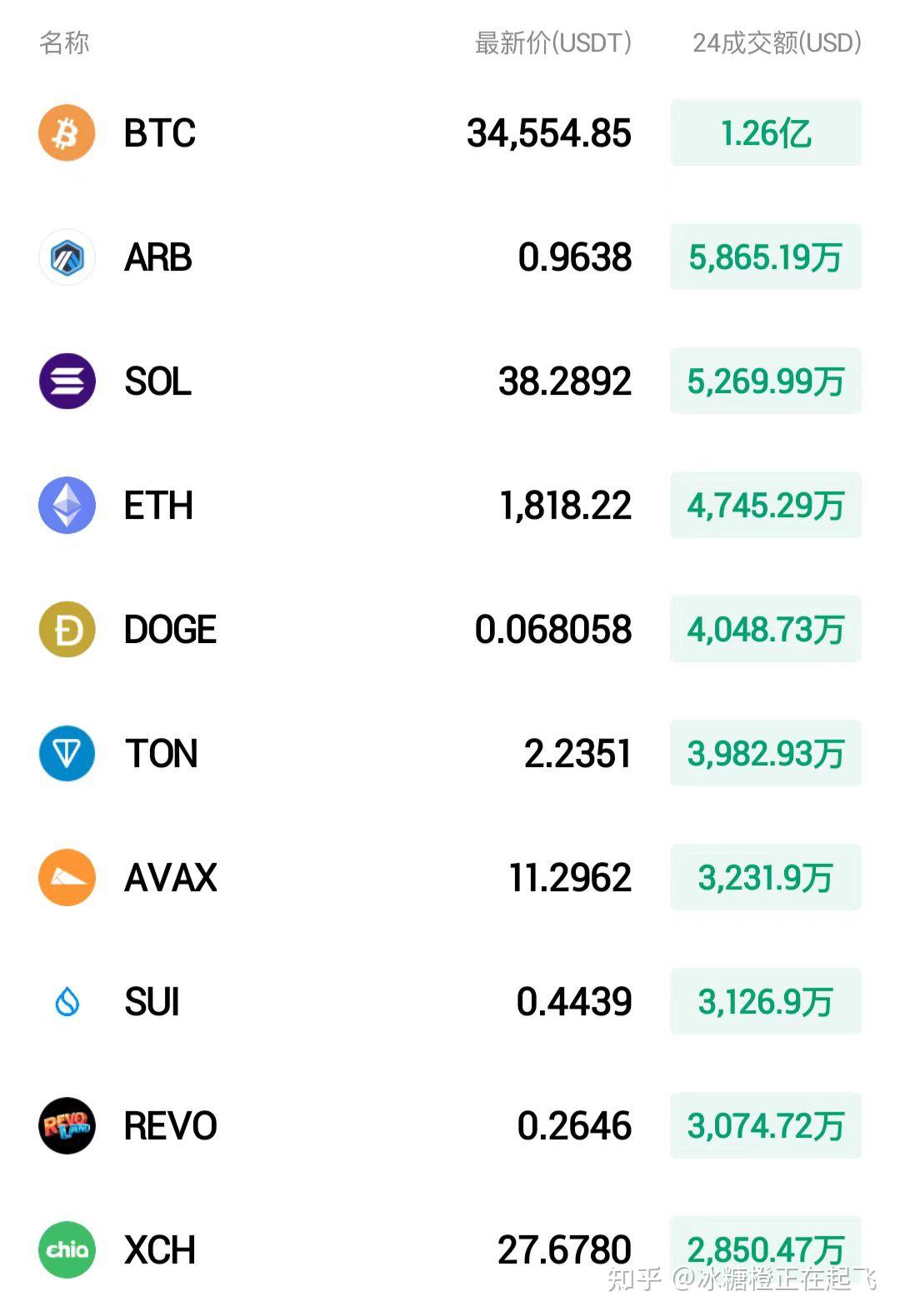900x1316 pixels.
Task: Sort by 最新价(USDT) column header
Action: pyautogui.click(x=553, y=42)
